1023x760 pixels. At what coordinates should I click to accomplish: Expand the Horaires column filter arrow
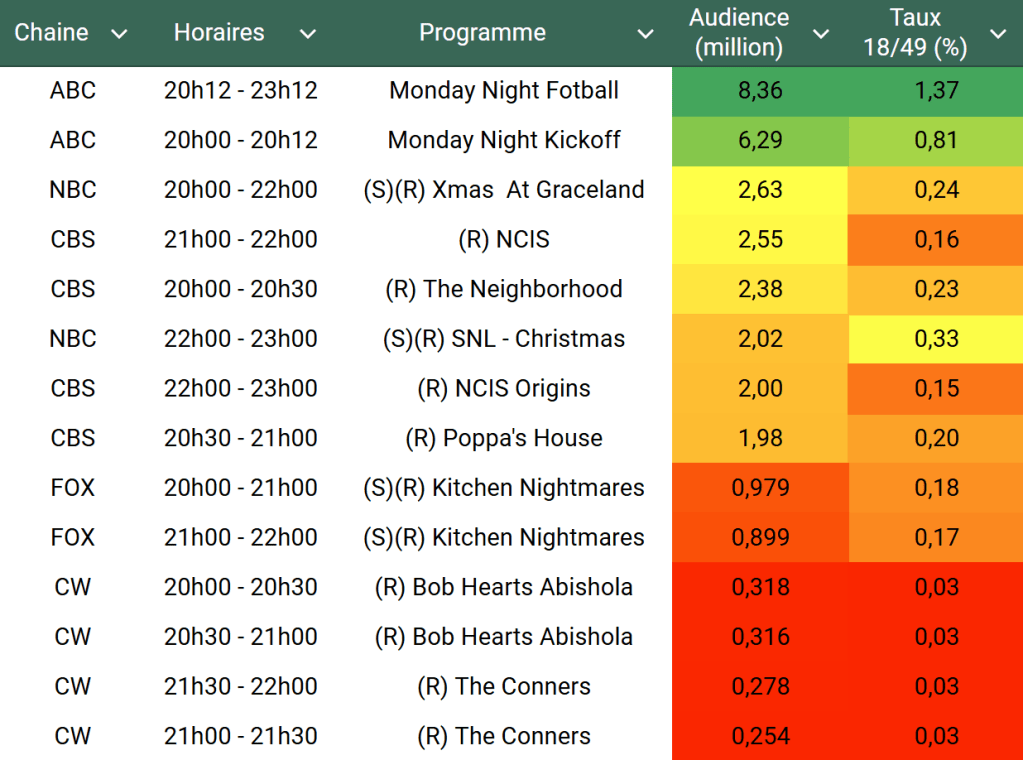[308, 34]
